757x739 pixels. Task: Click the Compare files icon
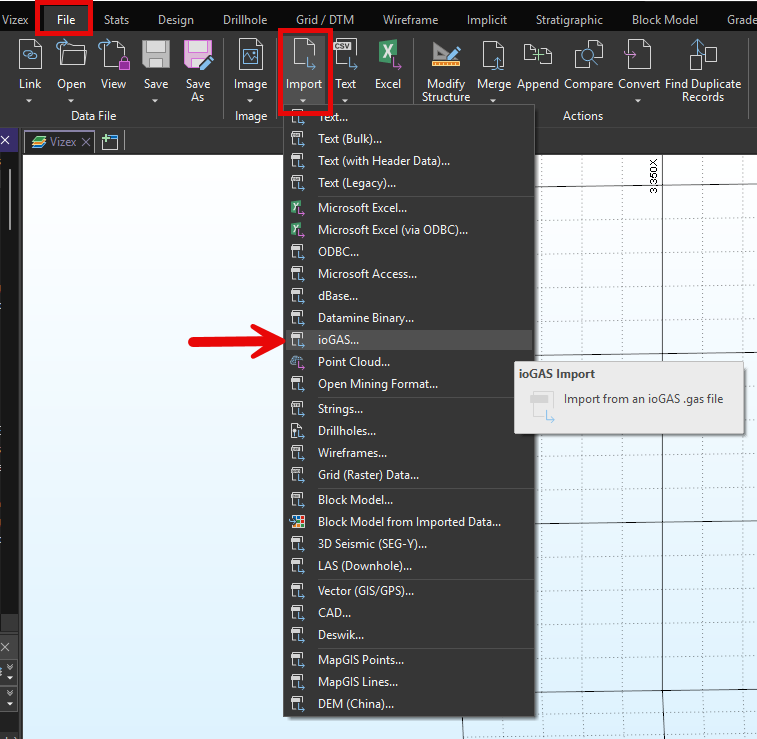click(x=588, y=56)
